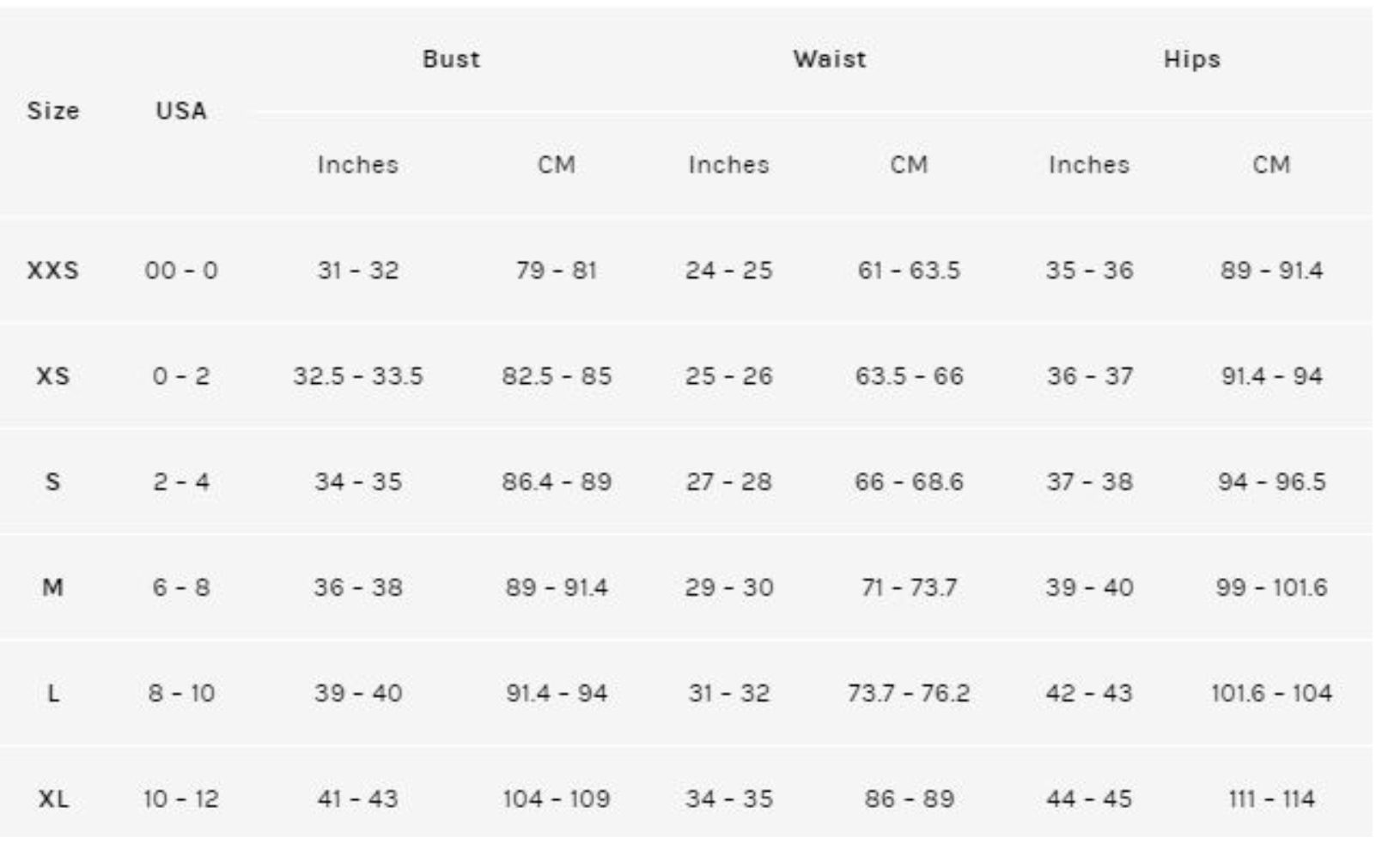Click the Inches subheader under Bust
1400x862 pixels.
tap(357, 165)
